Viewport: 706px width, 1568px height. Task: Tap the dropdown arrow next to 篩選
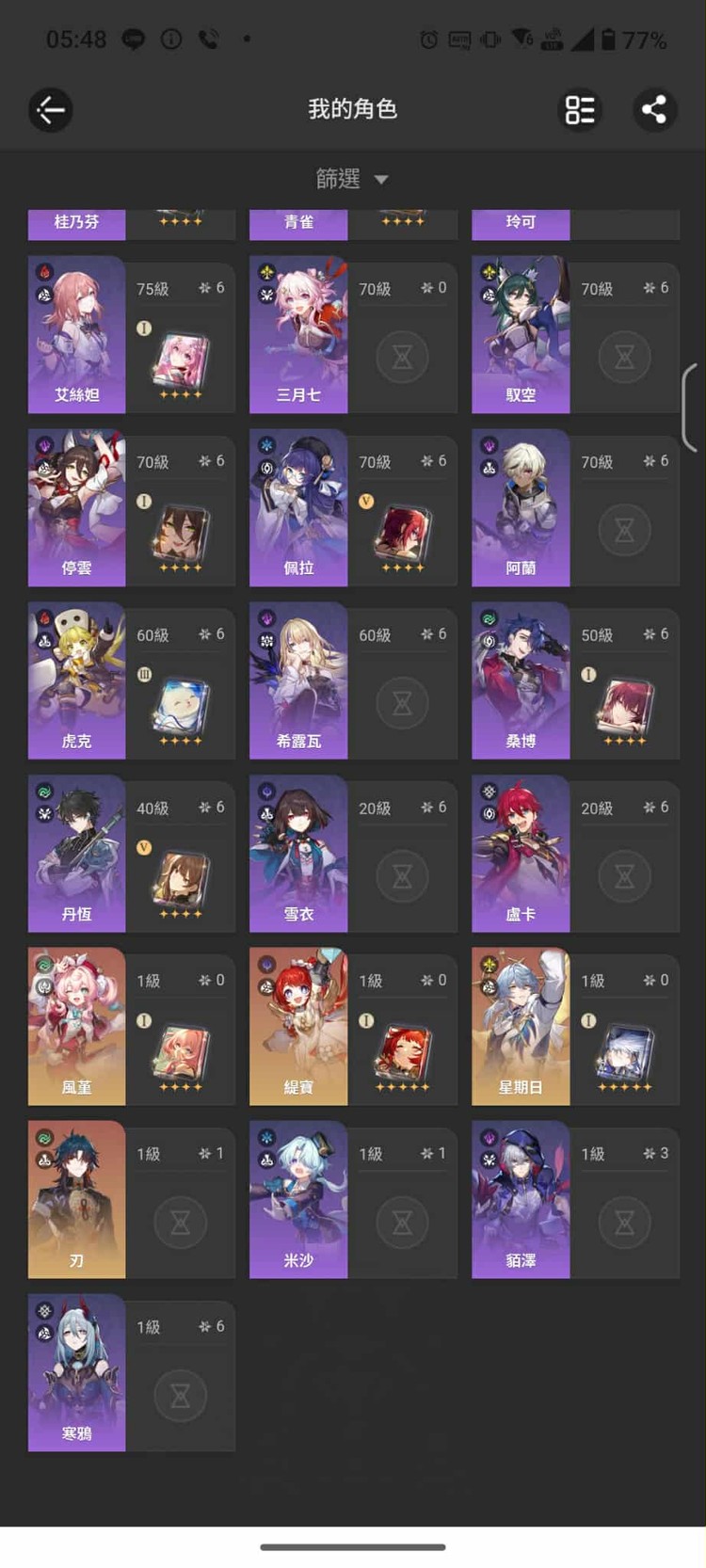381,180
